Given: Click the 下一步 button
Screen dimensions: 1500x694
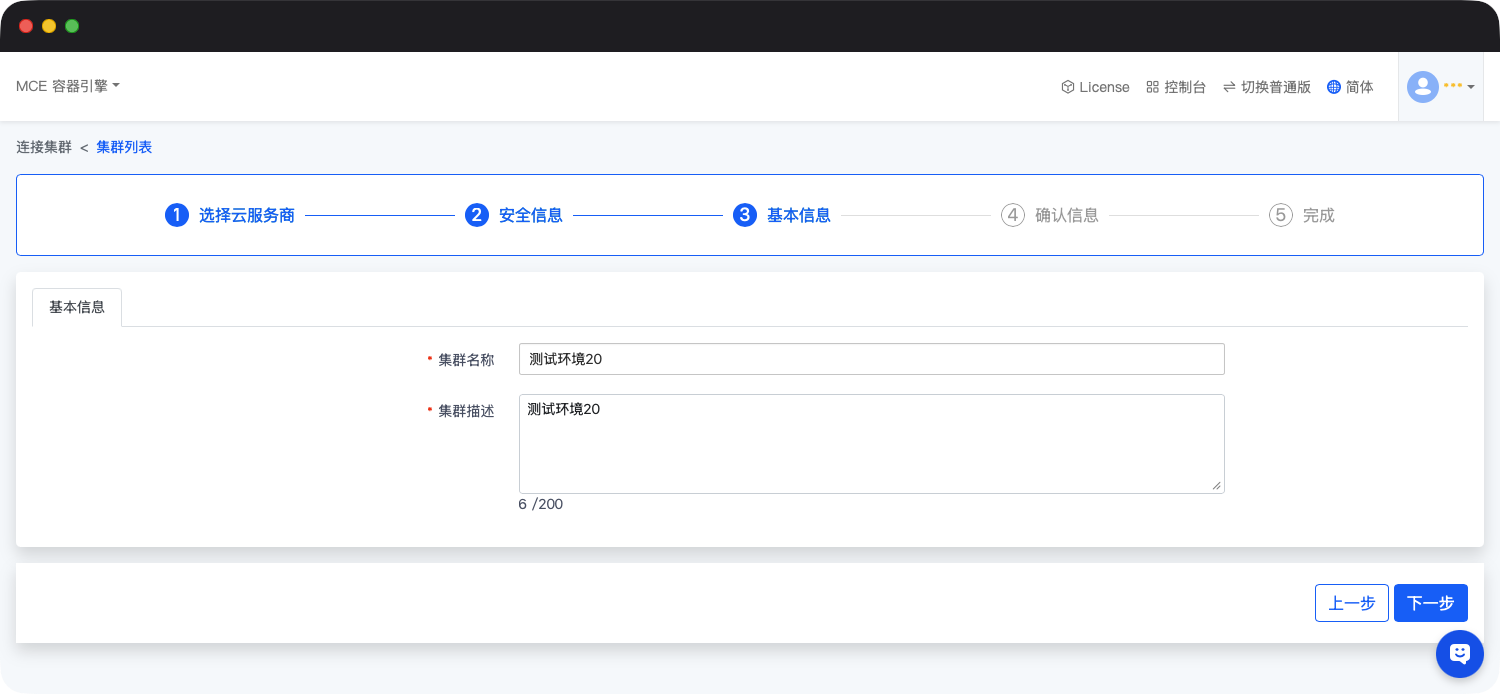Looking at the screenshot, I should coord(1430,603).
